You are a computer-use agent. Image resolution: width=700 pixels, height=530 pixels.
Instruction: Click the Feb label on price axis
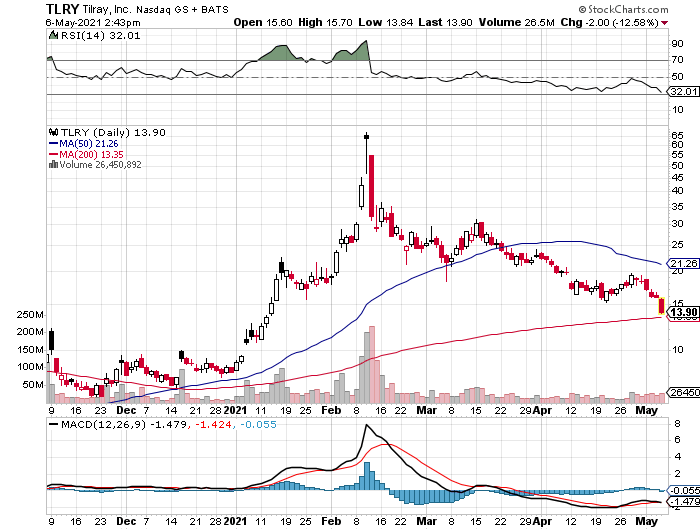331,410
